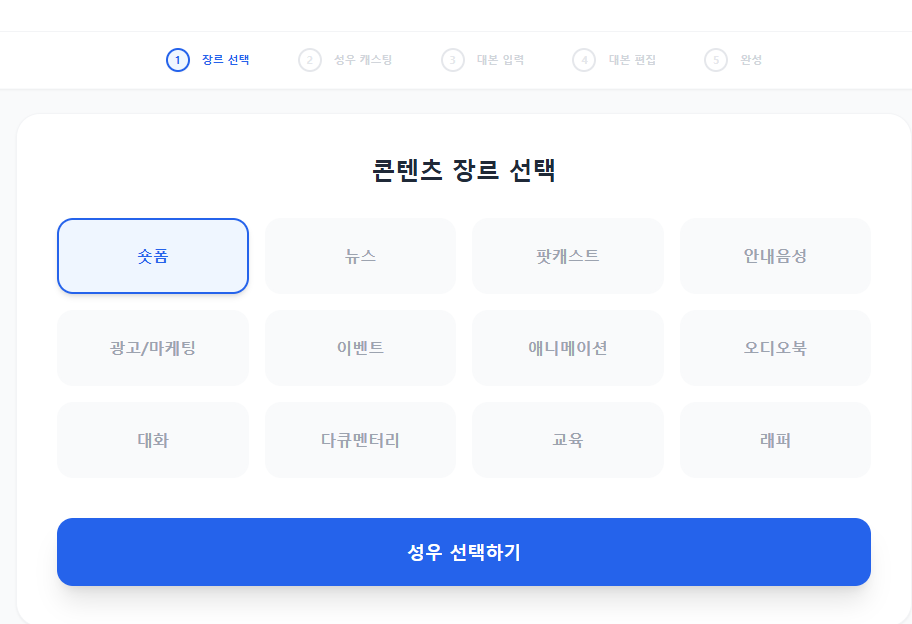The height and width of the screenshot is (624, 912).
Task: Click the 성우 캐스팅 step label
Action: (x=363, y=60)
